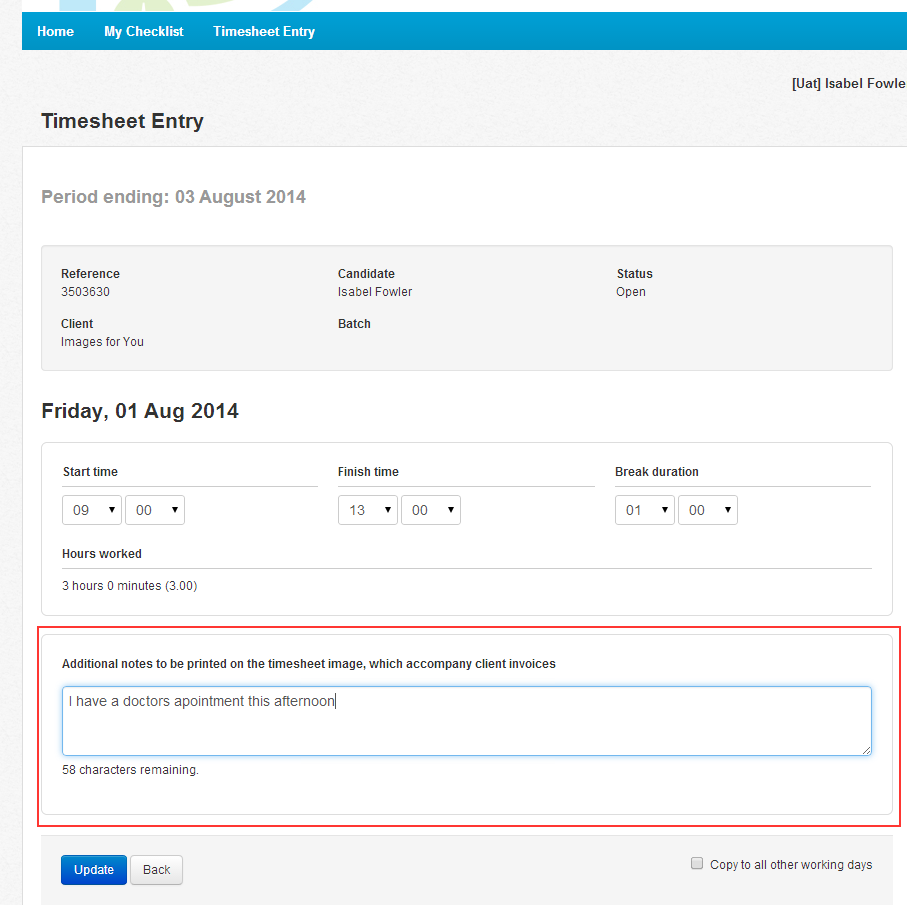Click the Hours worked value text
The height and width of the screenshot is (905, 907).
pos(130,586)
